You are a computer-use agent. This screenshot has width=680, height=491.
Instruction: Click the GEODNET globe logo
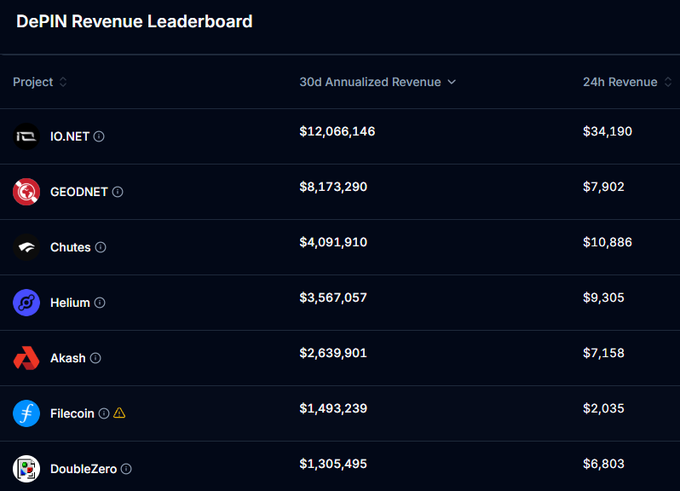pyautogui.click(x=26, y=192)
